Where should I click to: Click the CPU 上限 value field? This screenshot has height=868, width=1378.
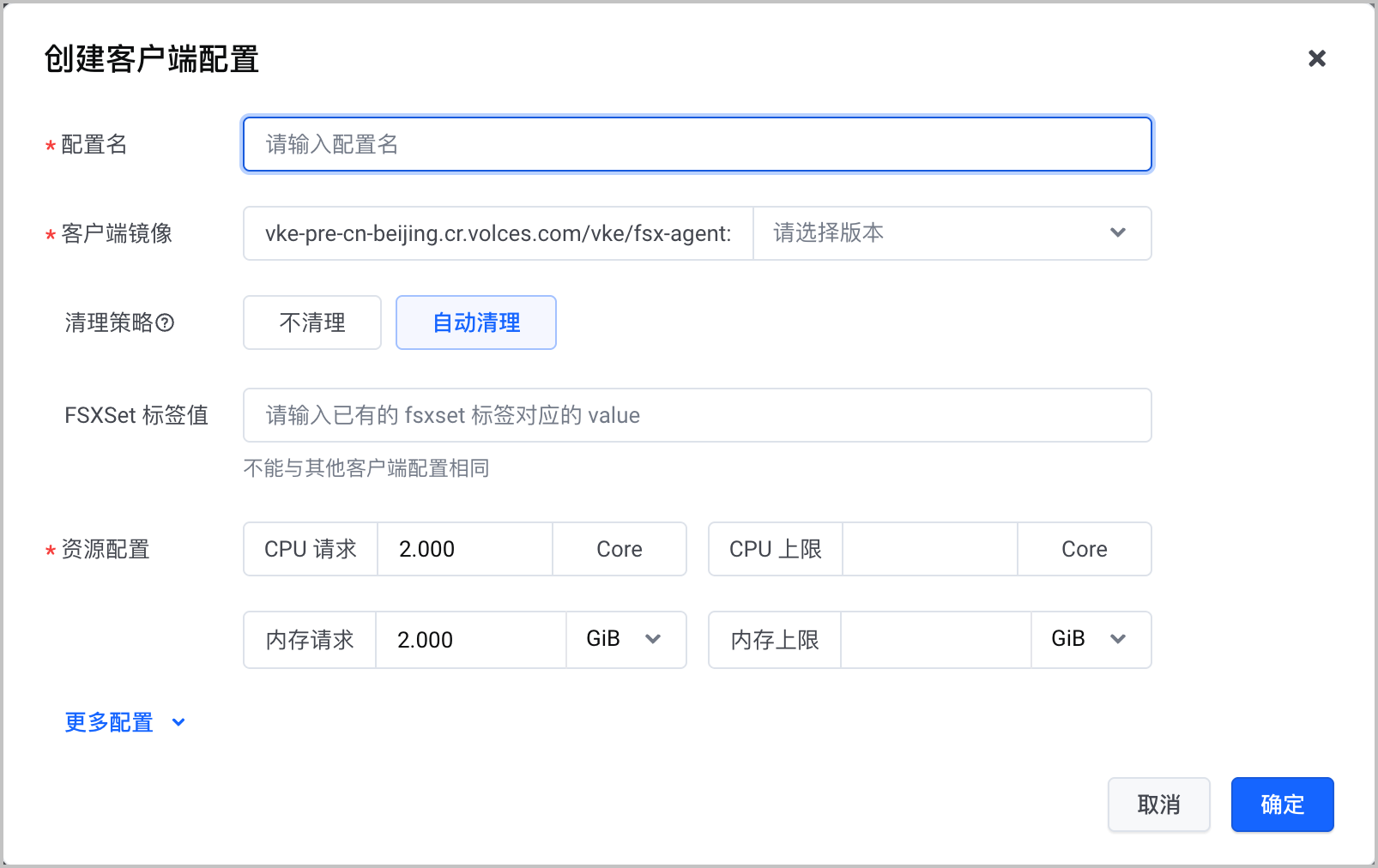[x=930, y=549]
